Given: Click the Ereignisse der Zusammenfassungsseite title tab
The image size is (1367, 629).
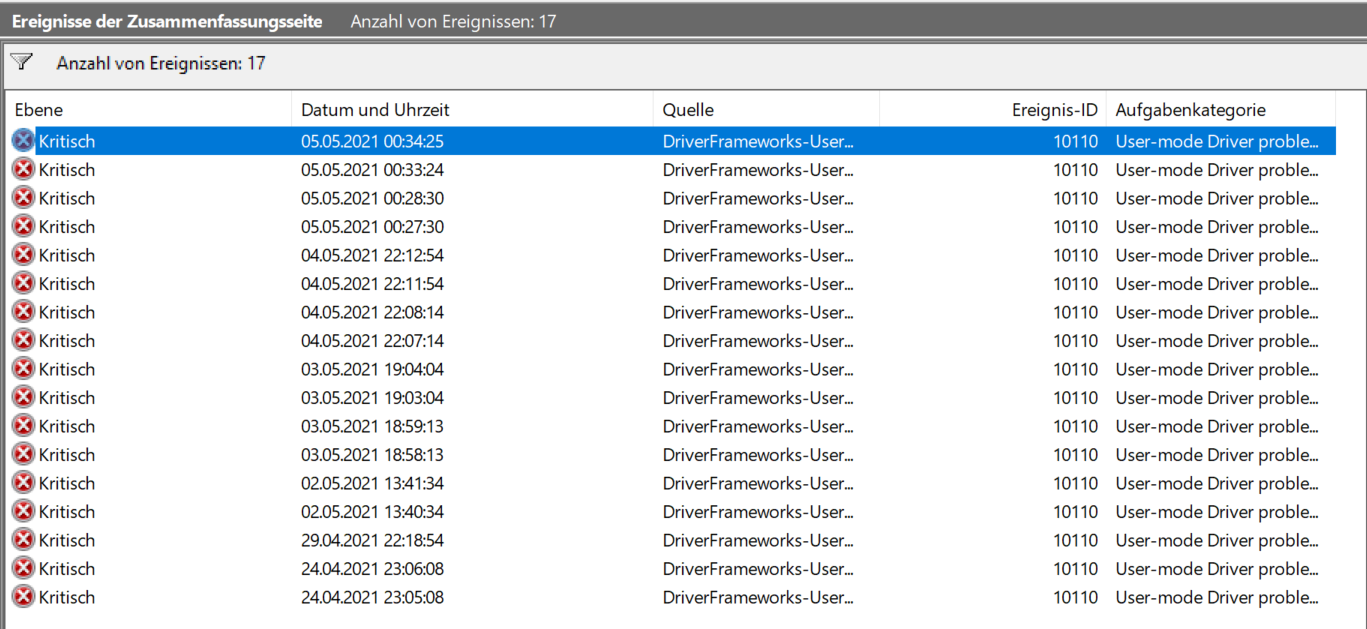Looking at the screenshot, I should tap(167, 21).
